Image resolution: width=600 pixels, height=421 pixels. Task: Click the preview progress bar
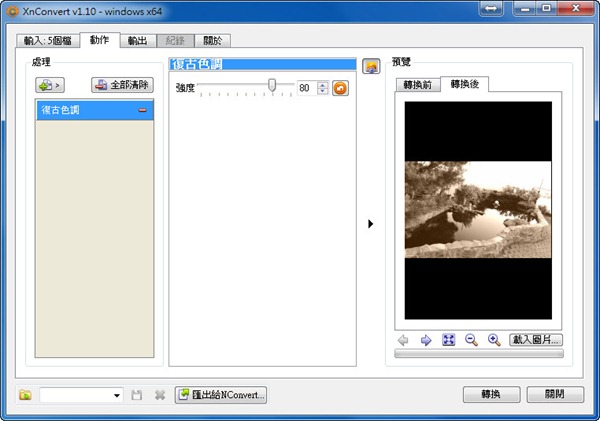[x=479, y=353]
